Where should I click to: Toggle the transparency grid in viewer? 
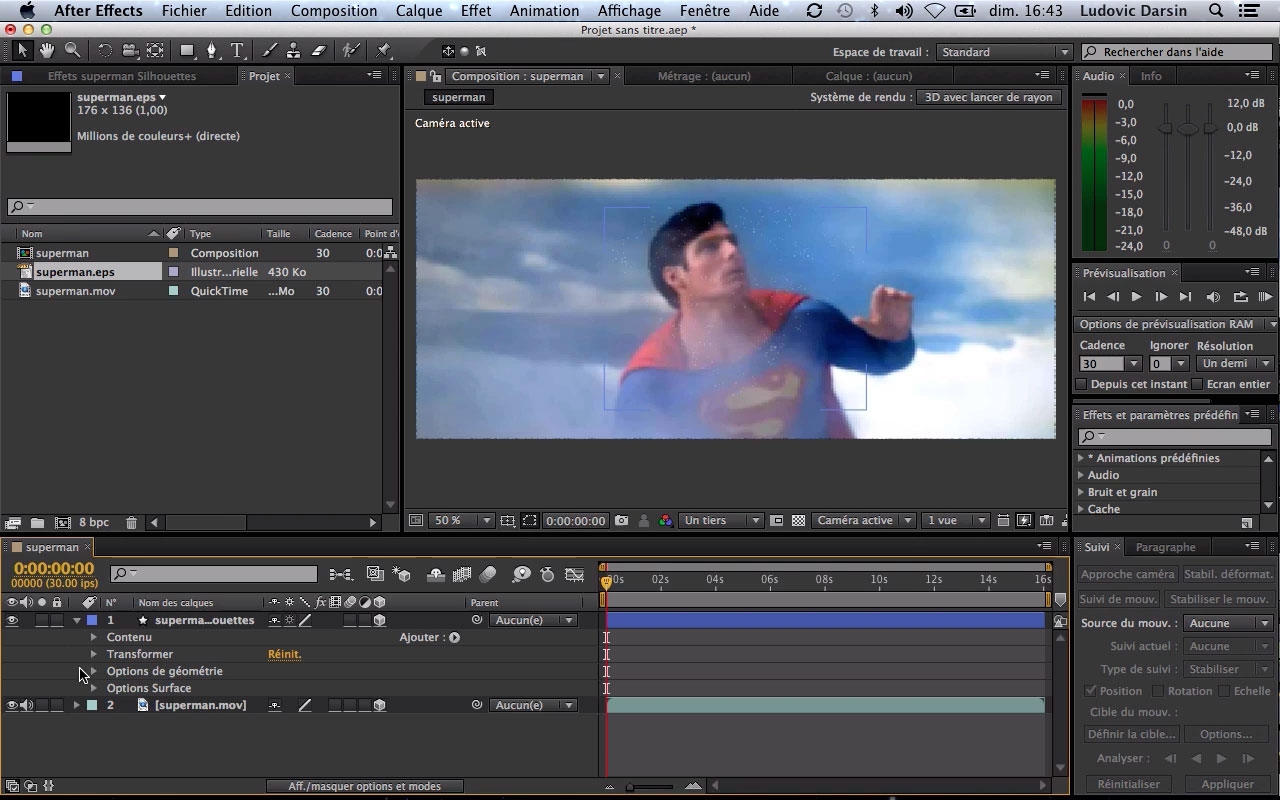798,521
